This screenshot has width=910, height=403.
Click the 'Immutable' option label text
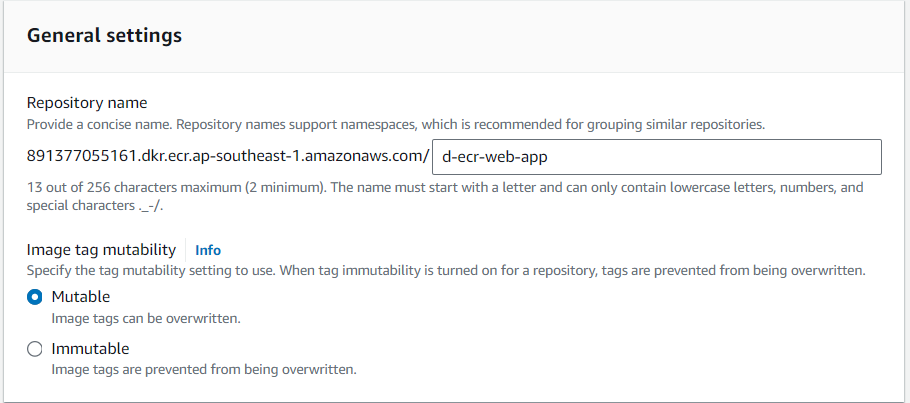pyautogui.click(x=90, y=349)
